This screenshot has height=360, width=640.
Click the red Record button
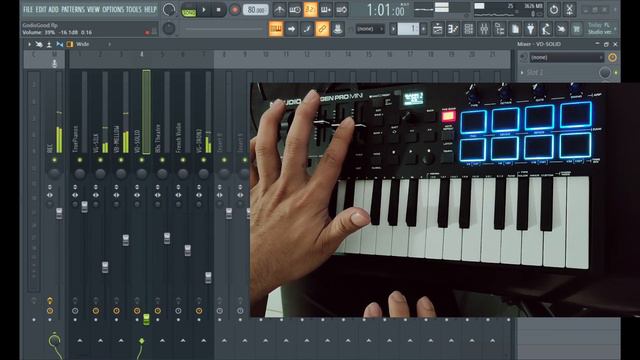[234, 10]
